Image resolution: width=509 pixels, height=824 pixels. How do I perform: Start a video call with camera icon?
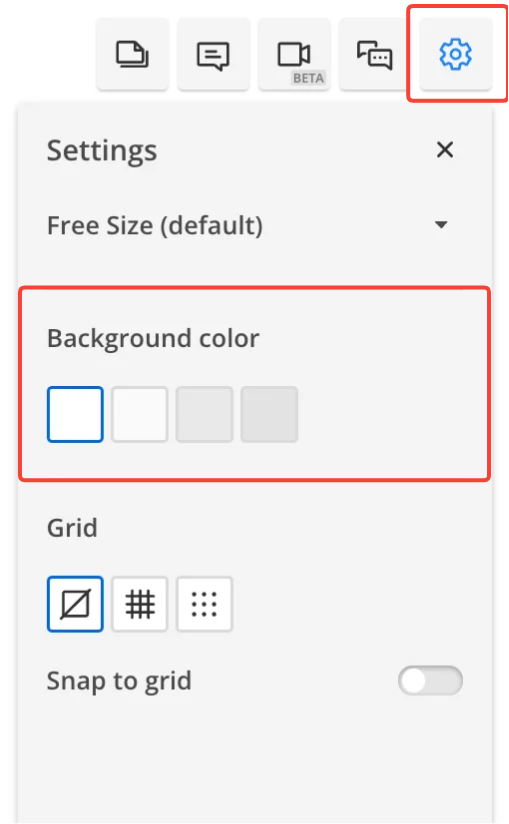(294, 54)
